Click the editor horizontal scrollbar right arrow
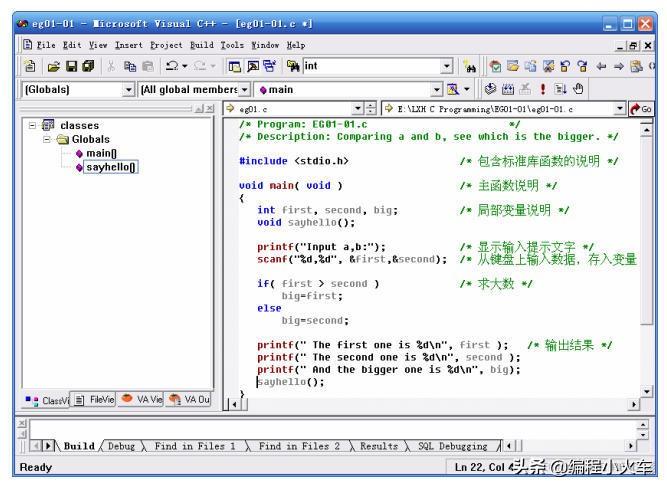The width and height of the screenshot is (667, 490). coord(634,405)
